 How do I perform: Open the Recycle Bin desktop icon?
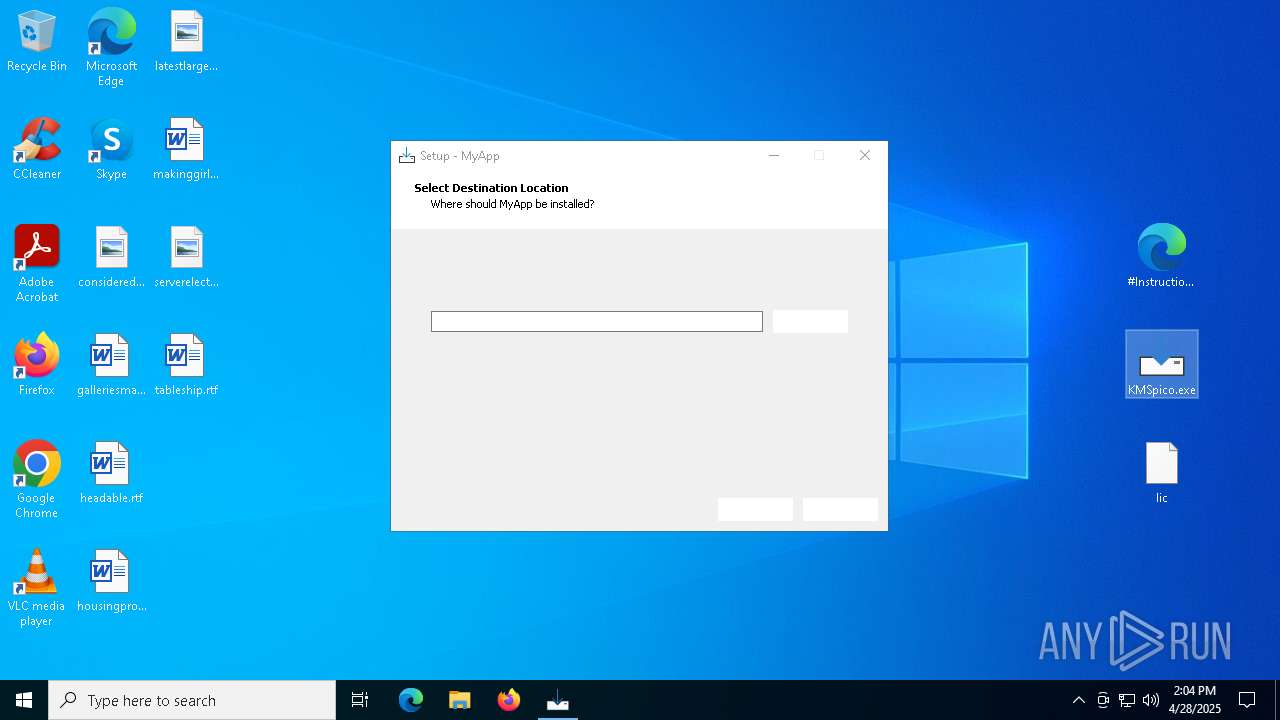tap(37, 42)
